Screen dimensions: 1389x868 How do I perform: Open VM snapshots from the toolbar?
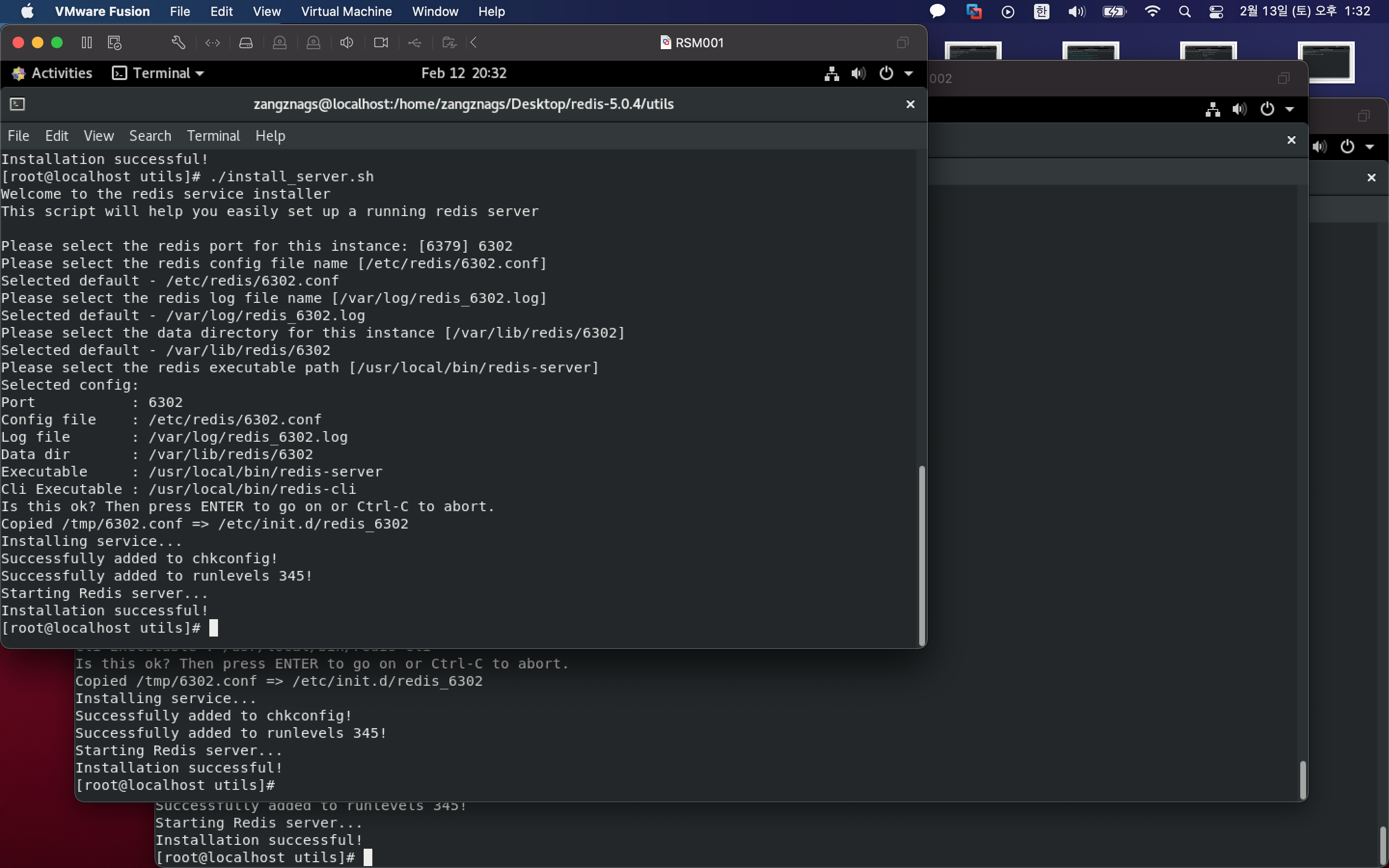[x=115, y=42]
